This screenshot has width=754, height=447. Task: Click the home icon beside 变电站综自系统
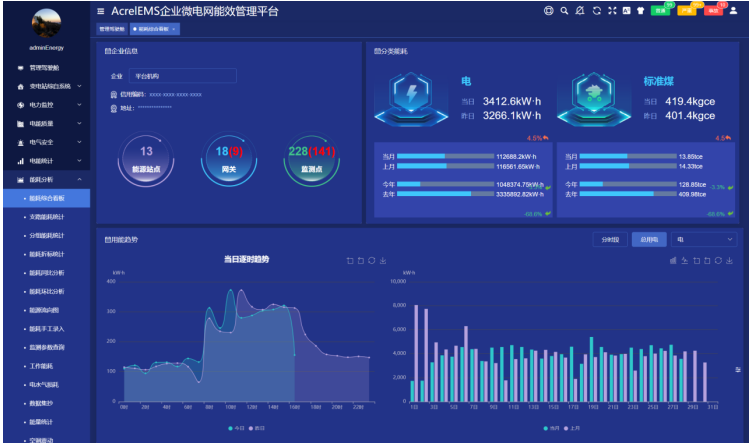click(20, 87)
